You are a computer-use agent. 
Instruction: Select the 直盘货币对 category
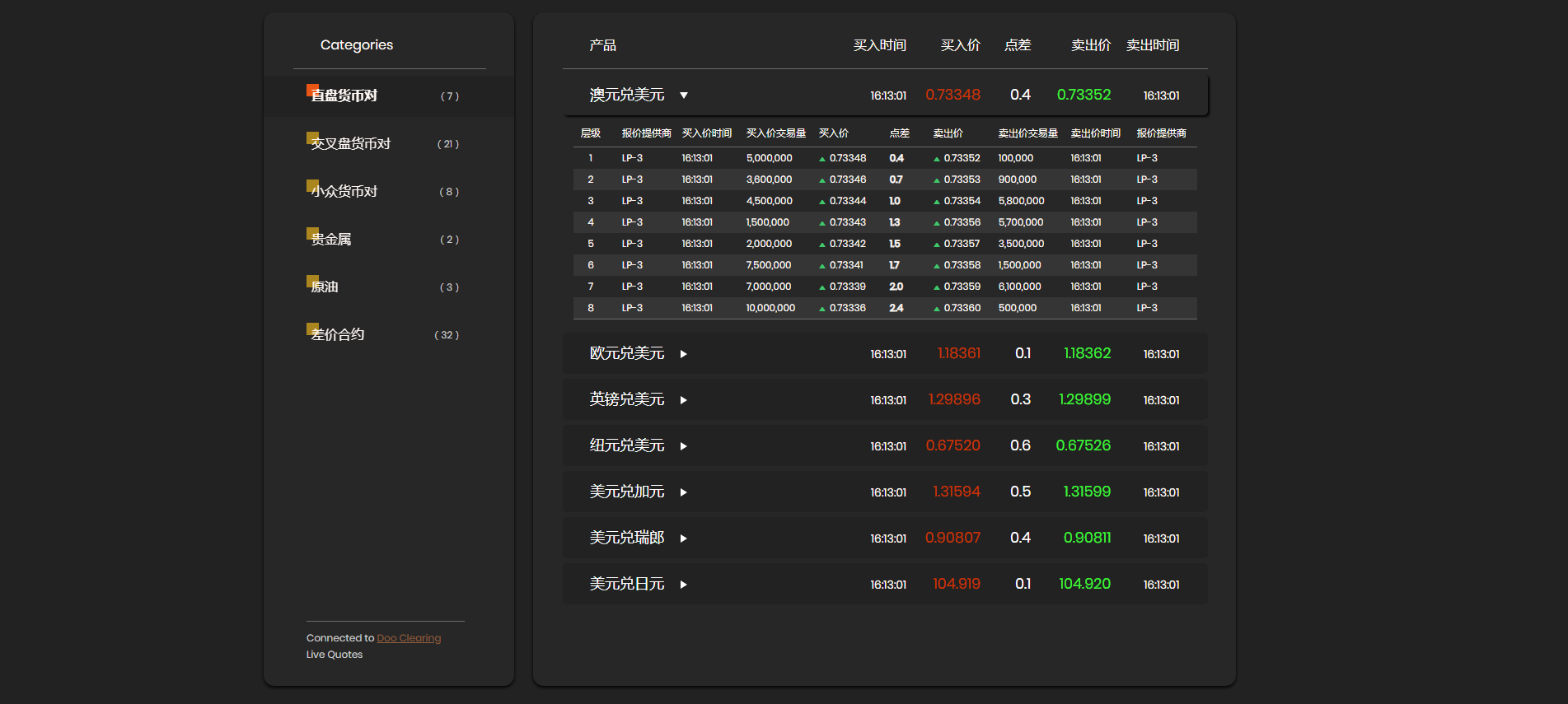point(389,96)
